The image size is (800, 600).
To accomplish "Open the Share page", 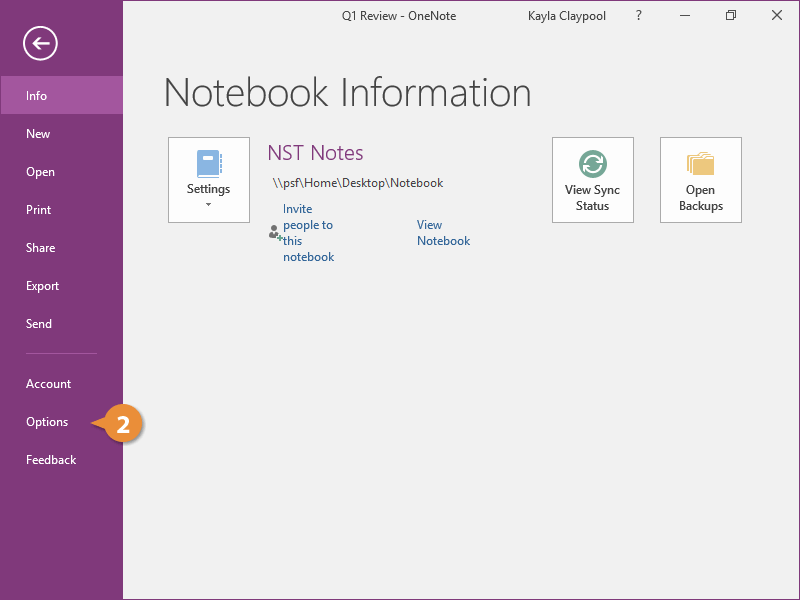I will click(x=62, y=248).
